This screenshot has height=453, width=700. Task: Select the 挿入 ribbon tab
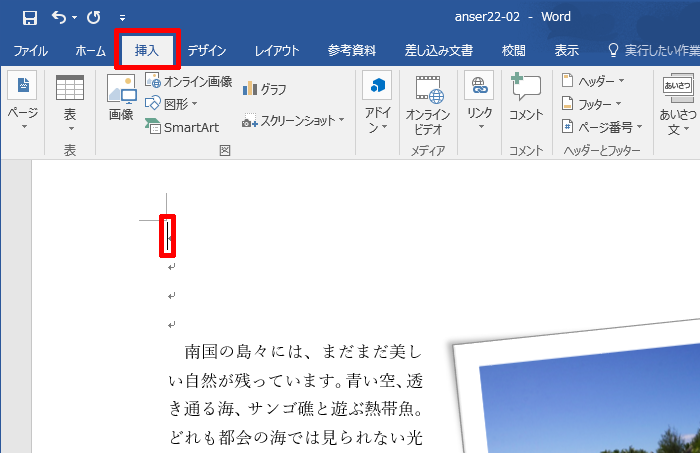[x=147, y=50]
